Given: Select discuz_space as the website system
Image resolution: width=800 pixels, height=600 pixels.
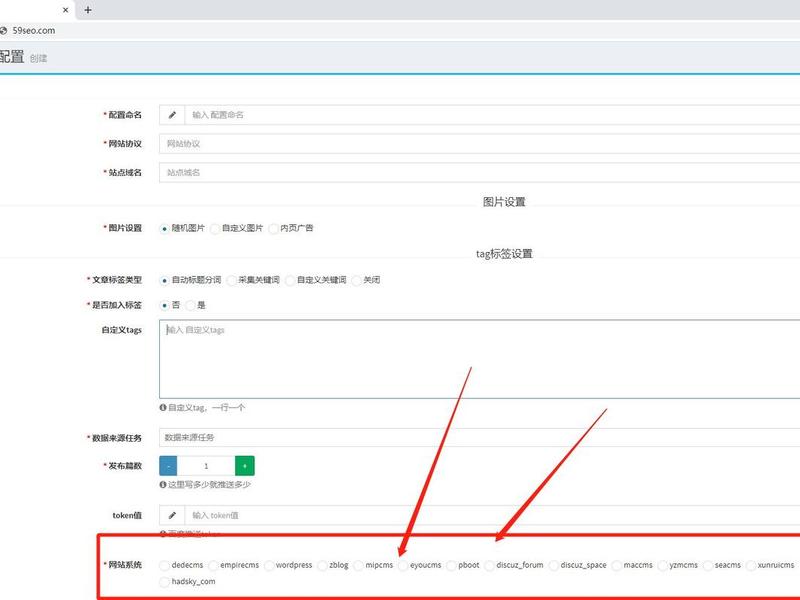Looking at the screenshot, I should 553,565.
